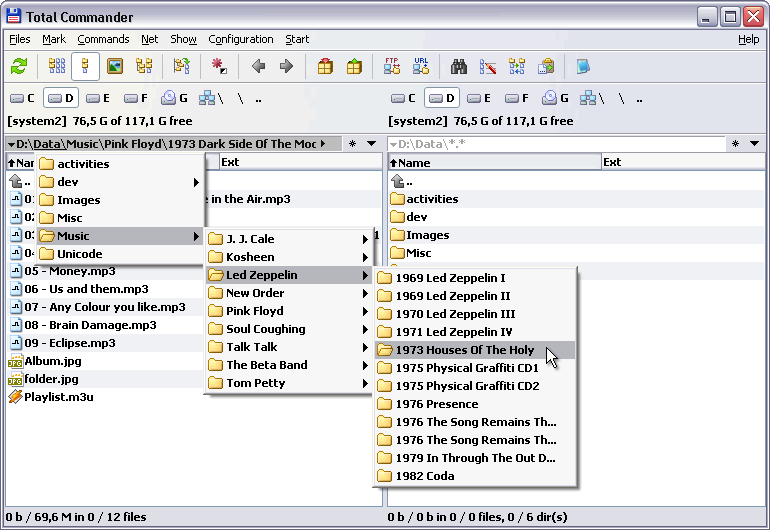Viewport: 770px width, 530px height.
Task: Click the URL download toolbar icon
Action: pyautogui.click(x=421, y=67)
